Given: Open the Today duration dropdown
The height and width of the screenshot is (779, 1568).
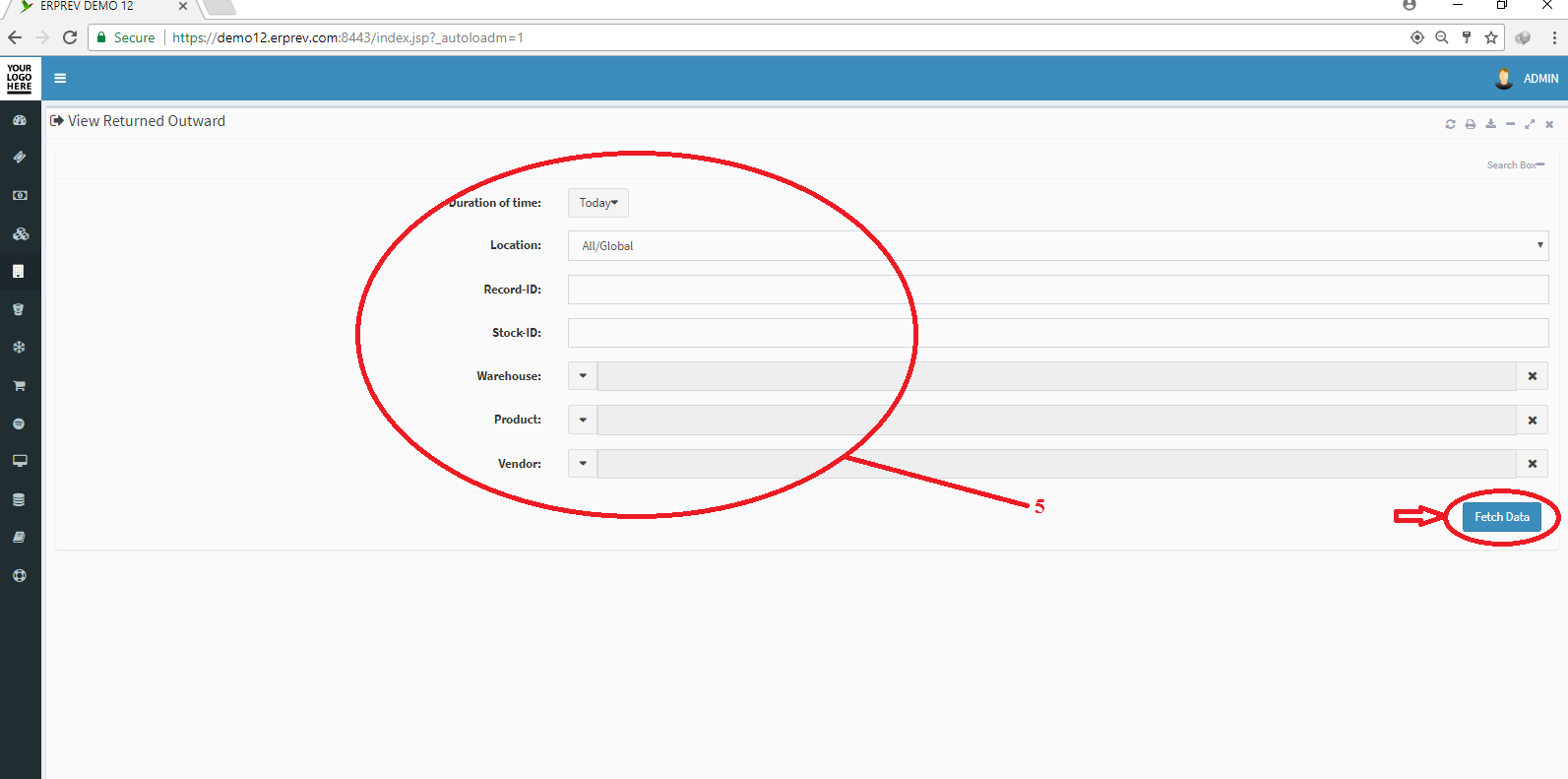Looking at the screenshot, I should click(x=598, y=203).
